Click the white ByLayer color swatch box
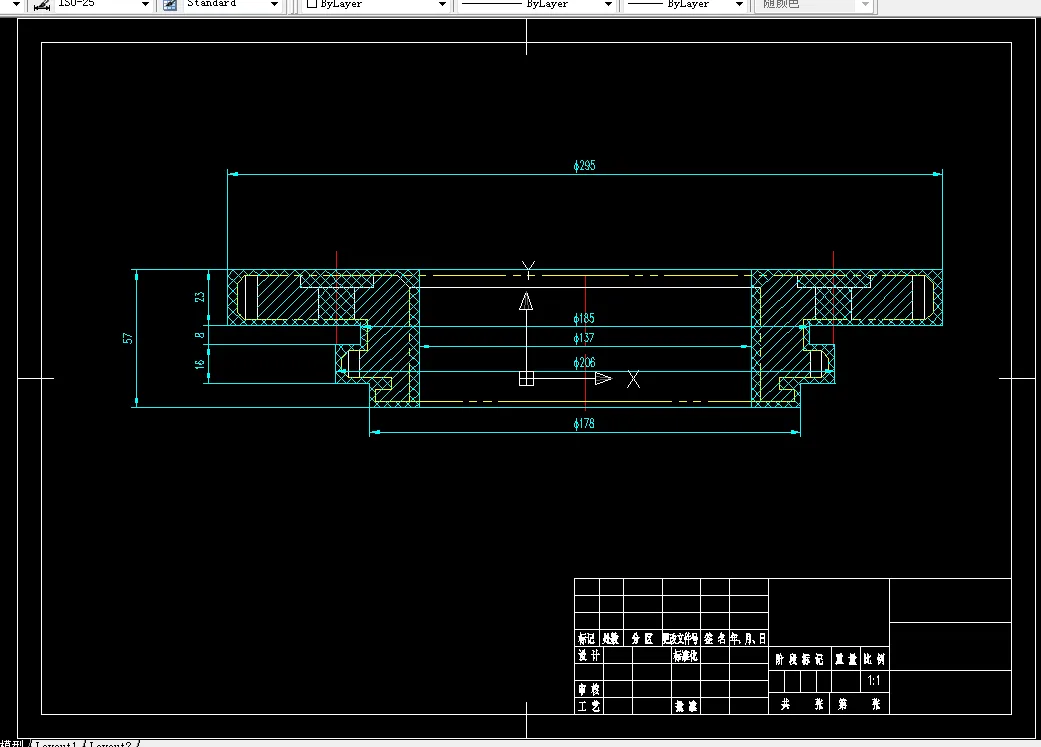This screenshot has height=747, width=1041. click(311, 4)
